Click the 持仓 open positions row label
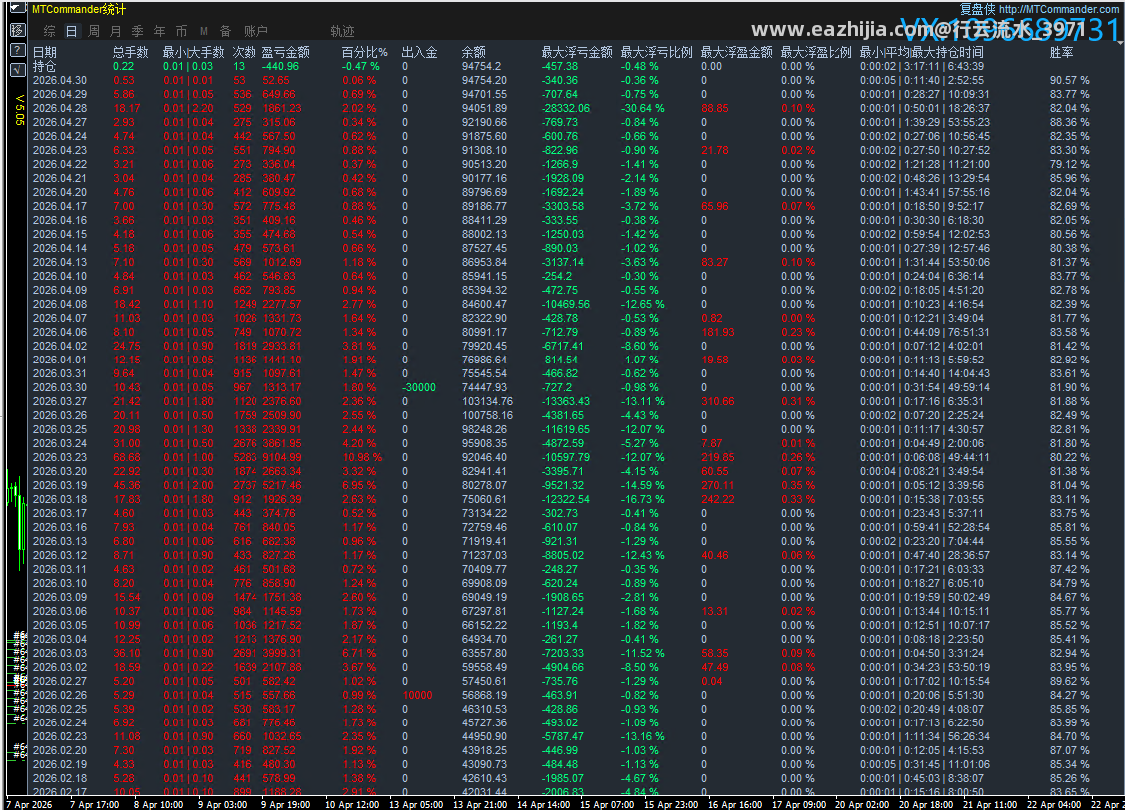This screenshot has height=810, width=1125. [44, 66]
